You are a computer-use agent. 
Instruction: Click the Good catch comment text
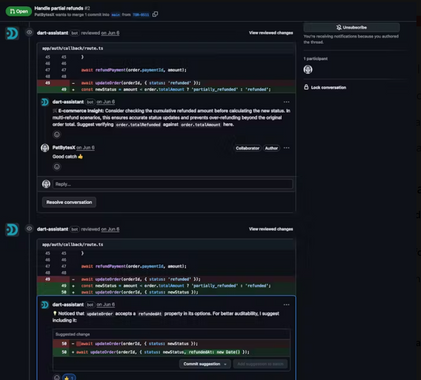pyautogui.click(x=68, y=157)
